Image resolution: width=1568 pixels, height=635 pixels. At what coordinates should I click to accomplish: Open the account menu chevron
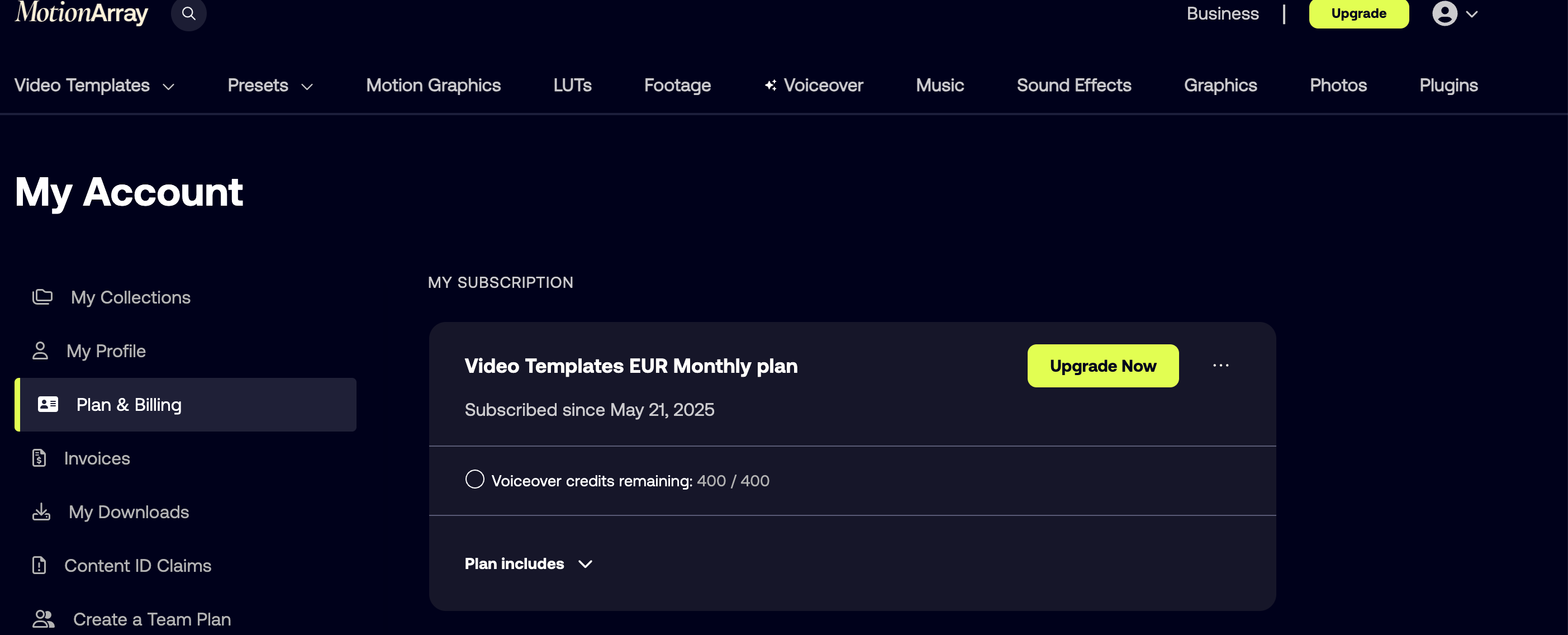tap(1472, 14)
